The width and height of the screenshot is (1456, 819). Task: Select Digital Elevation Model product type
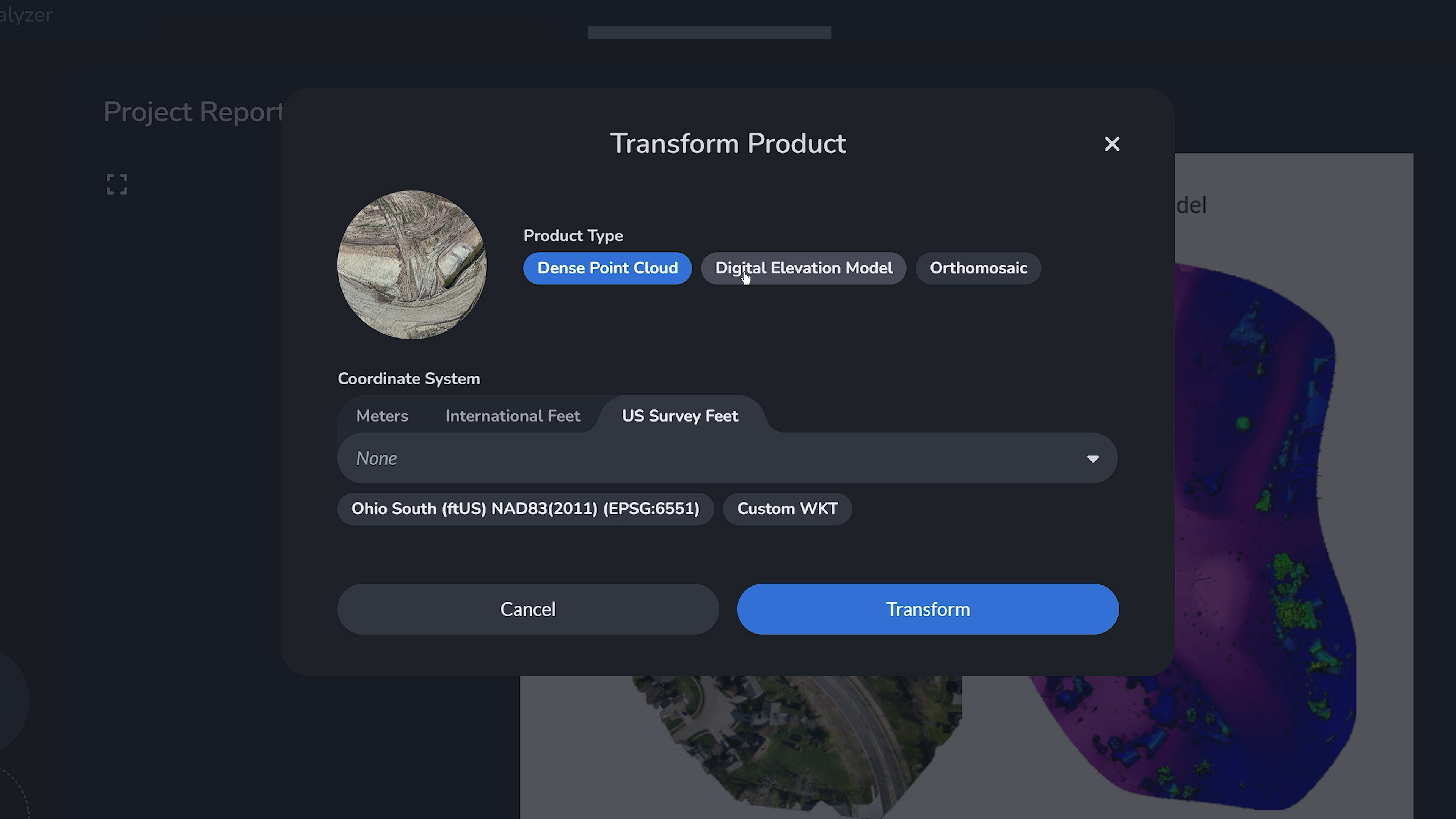[804, 267]
